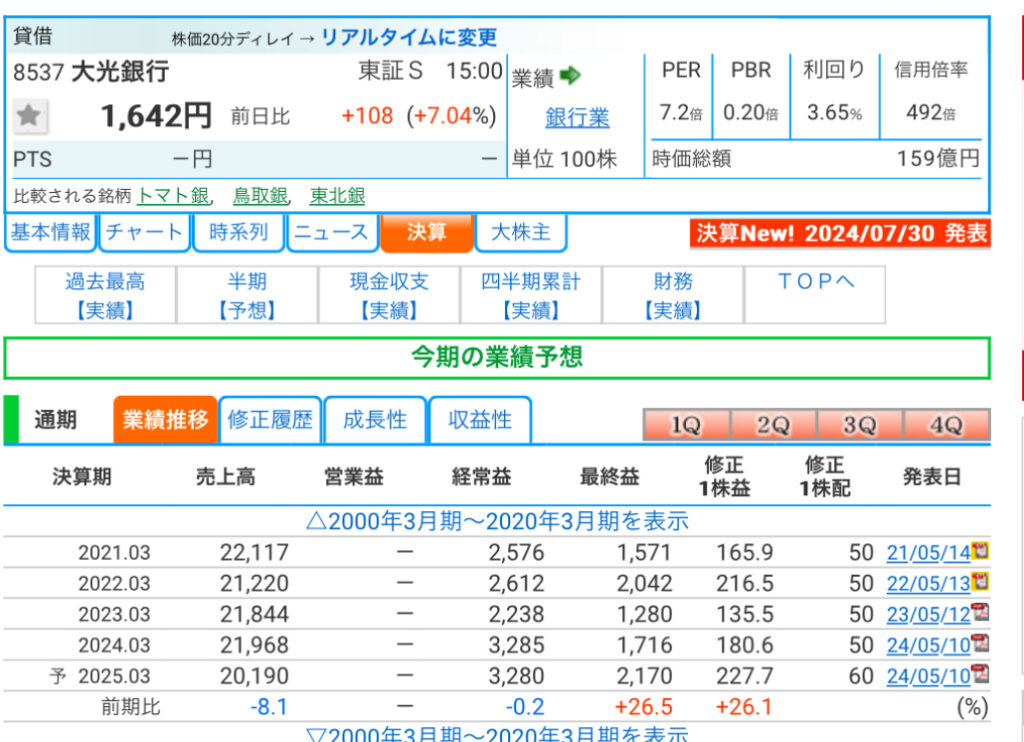Open PDF icon for 22/05/13 report
This screenshot has height=742, width=1024.
(980, 581)
